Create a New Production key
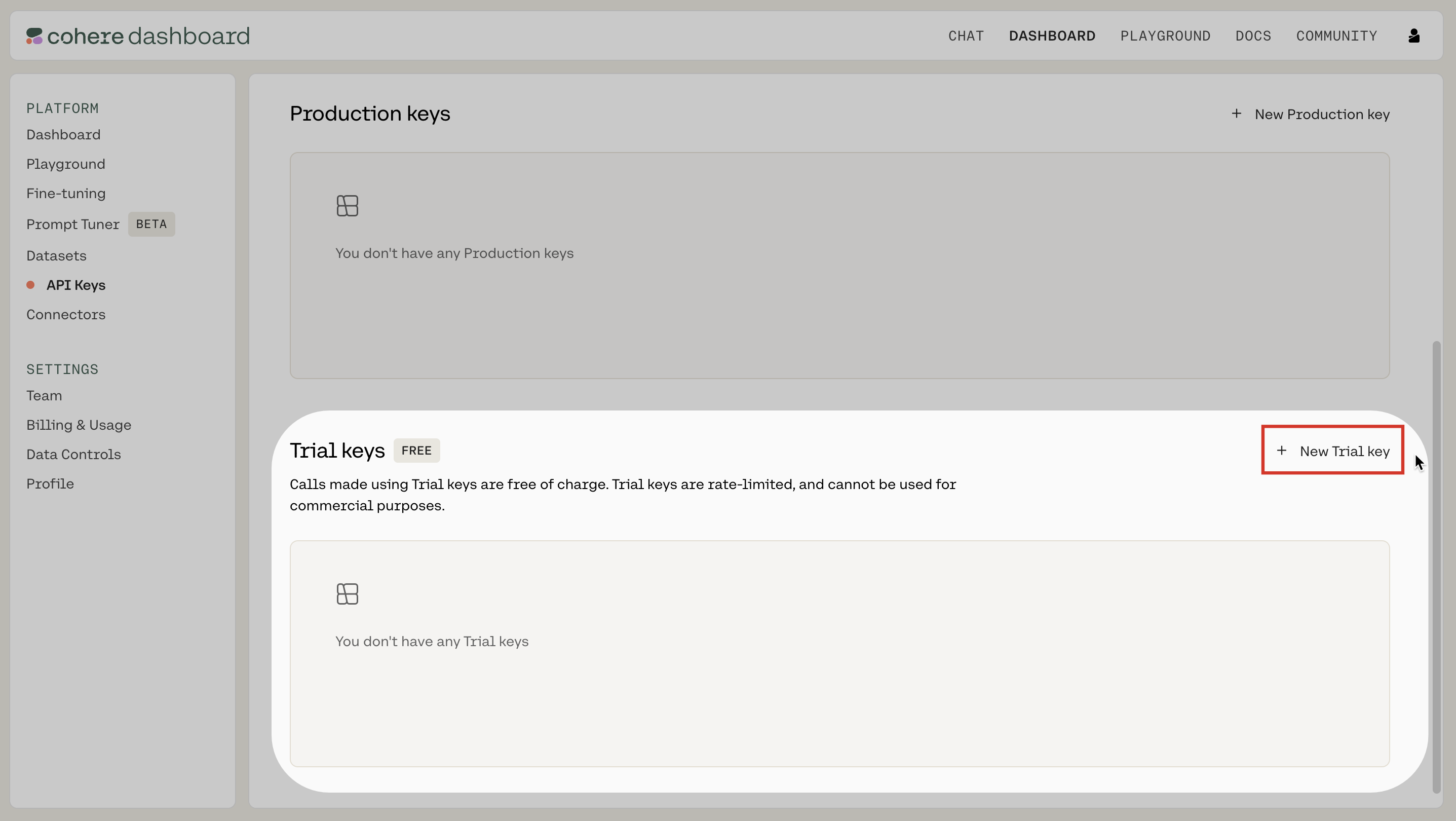 [1310, 114]
